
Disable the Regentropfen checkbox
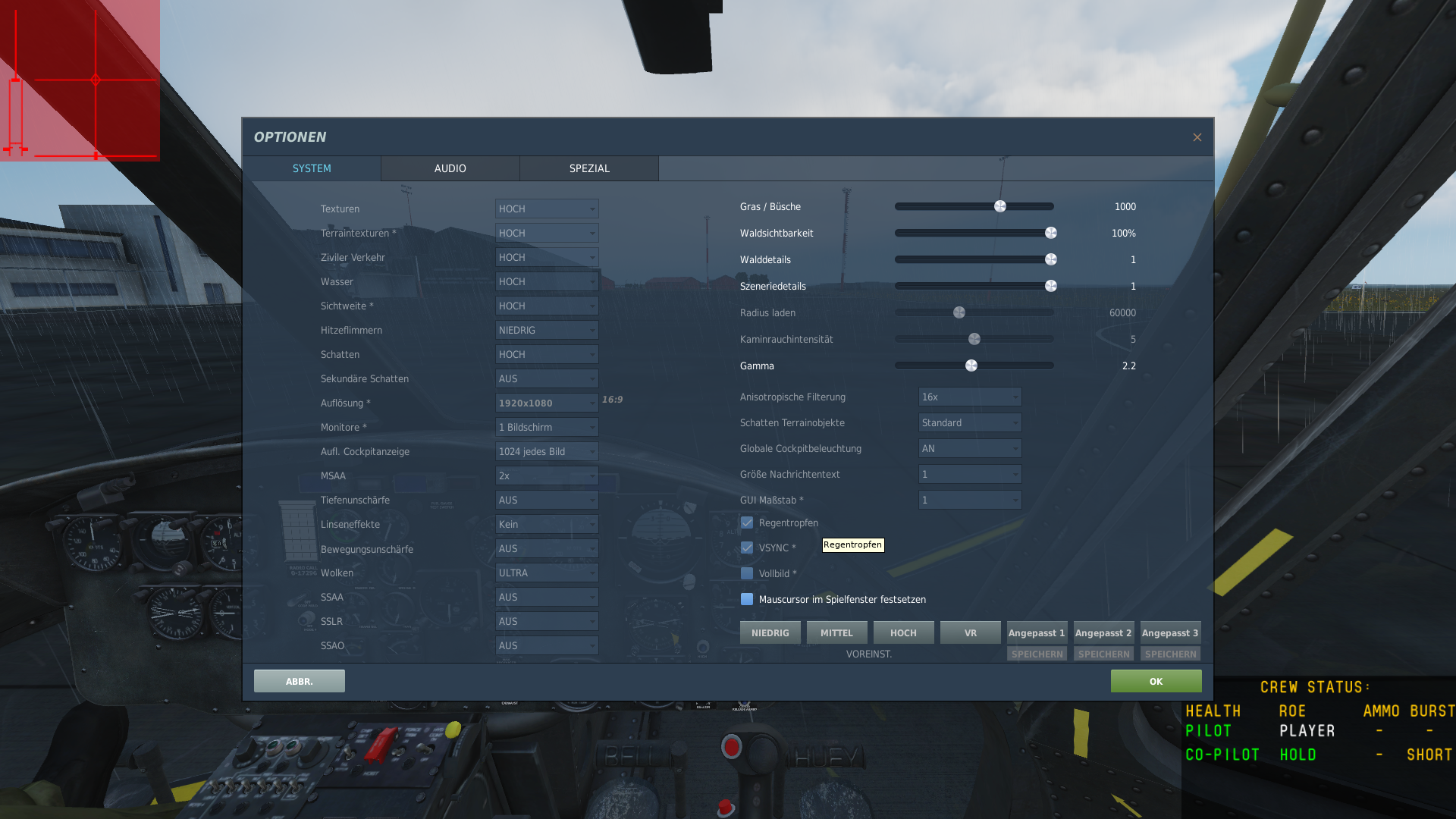pos(747,522)
